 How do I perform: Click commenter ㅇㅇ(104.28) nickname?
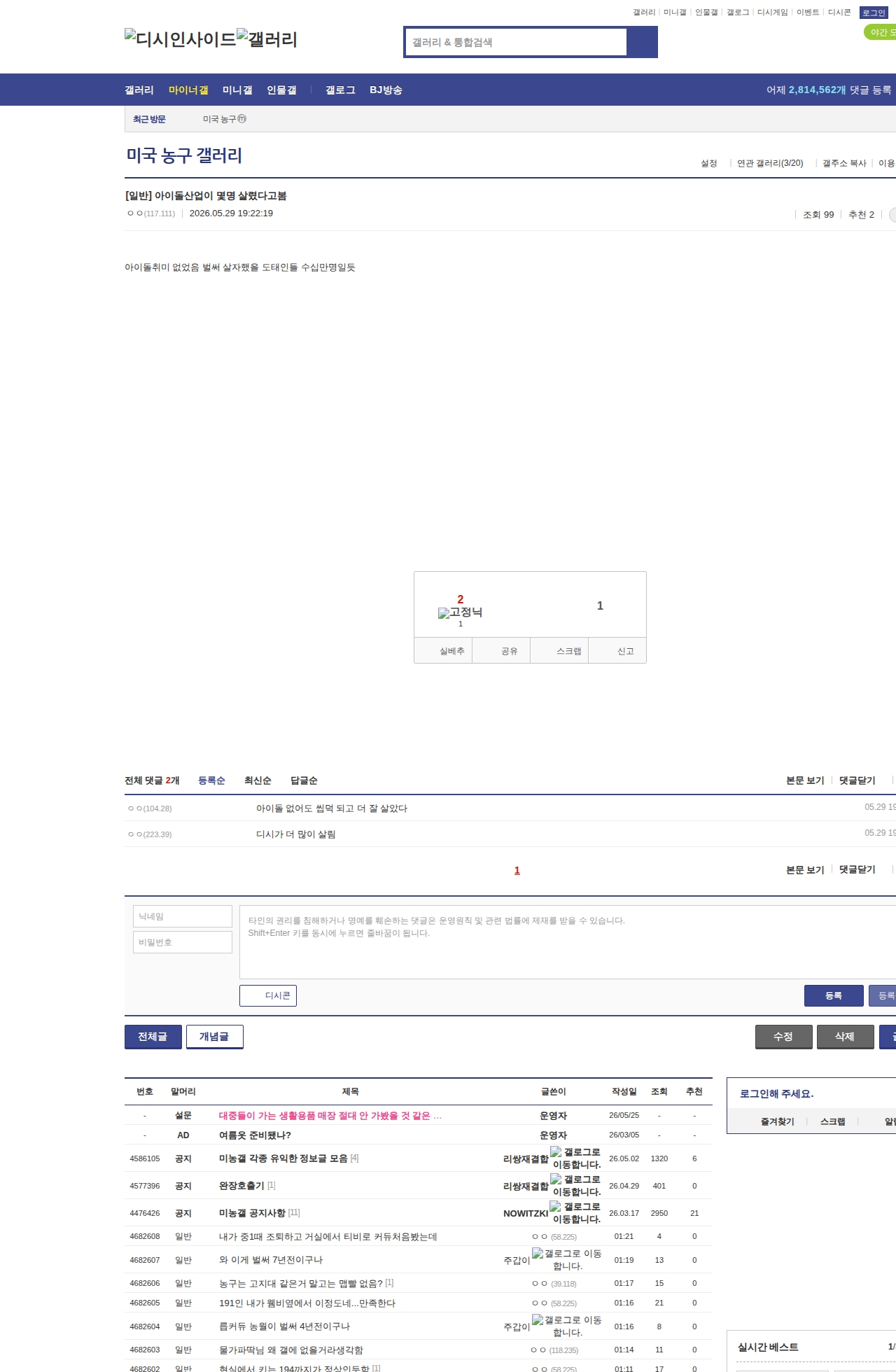coord(150,808)
